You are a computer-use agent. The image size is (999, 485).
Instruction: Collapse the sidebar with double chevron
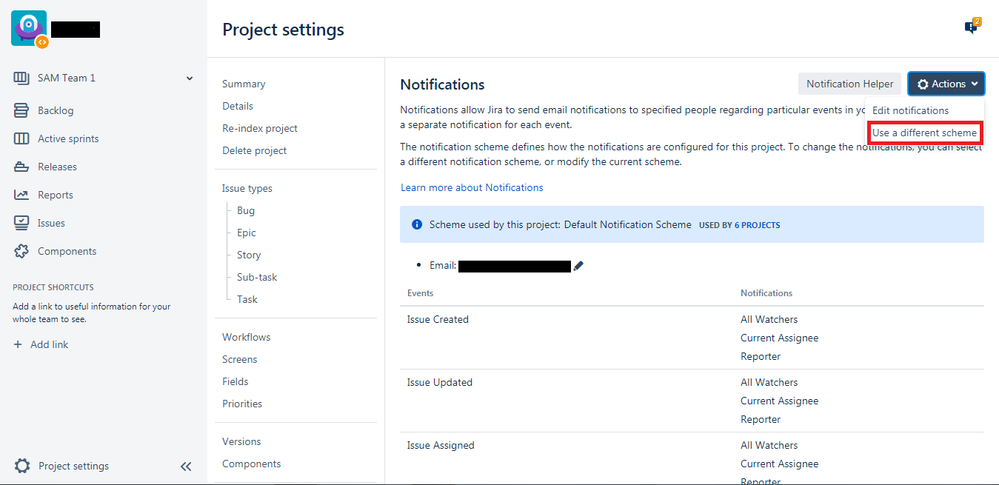186,467
